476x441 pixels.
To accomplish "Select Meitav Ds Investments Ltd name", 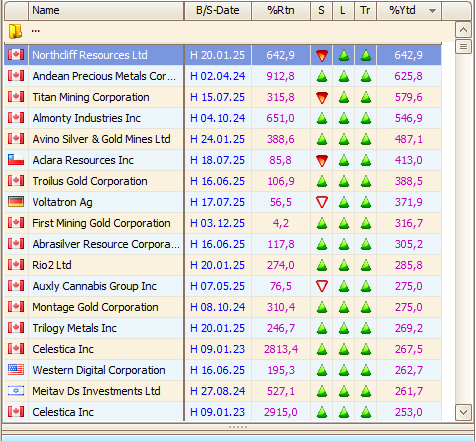I will click(x=96, y=391).
